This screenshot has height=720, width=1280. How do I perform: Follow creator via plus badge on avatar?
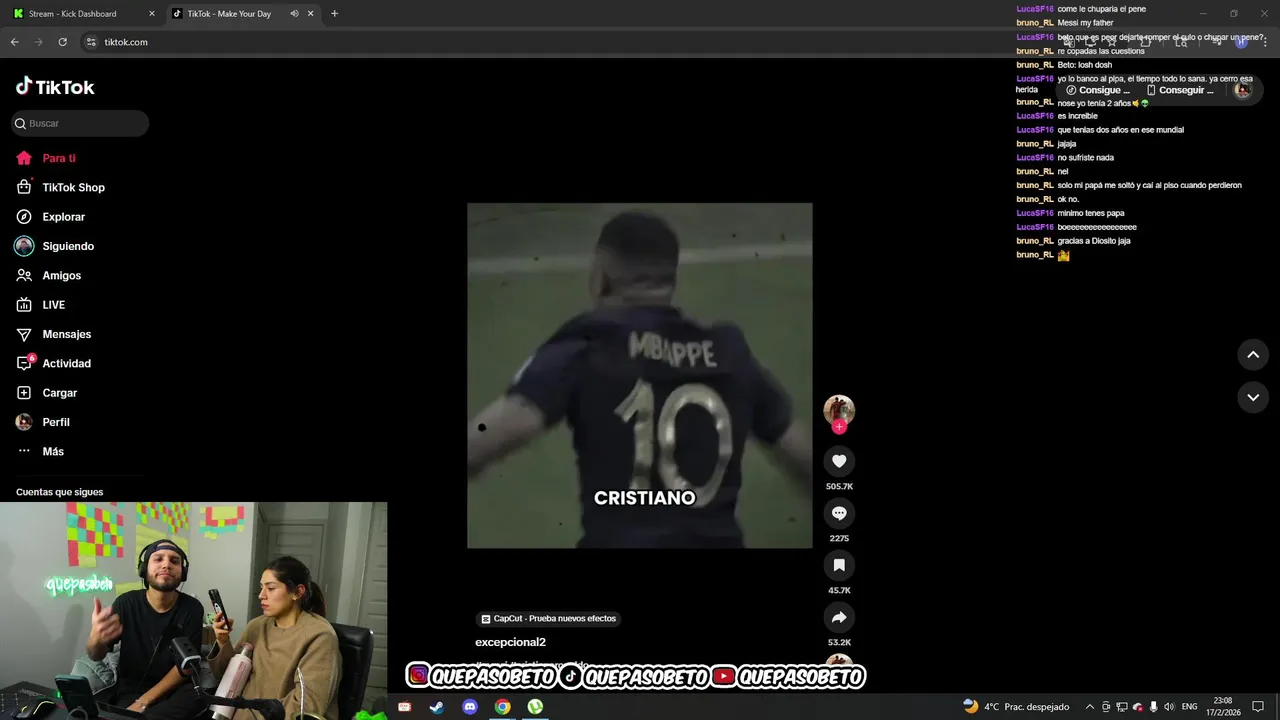[839, 427]
